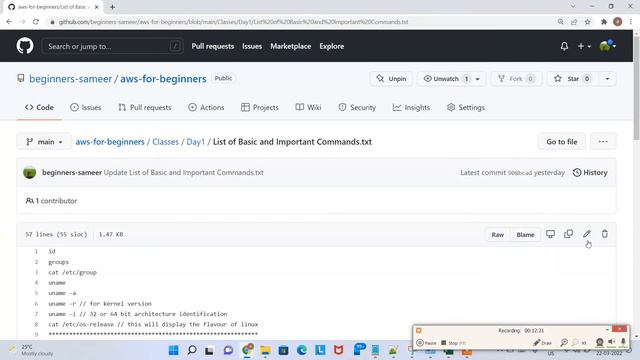640x360 pixels.
Task: Open Explore in the header
Action: 331,46
